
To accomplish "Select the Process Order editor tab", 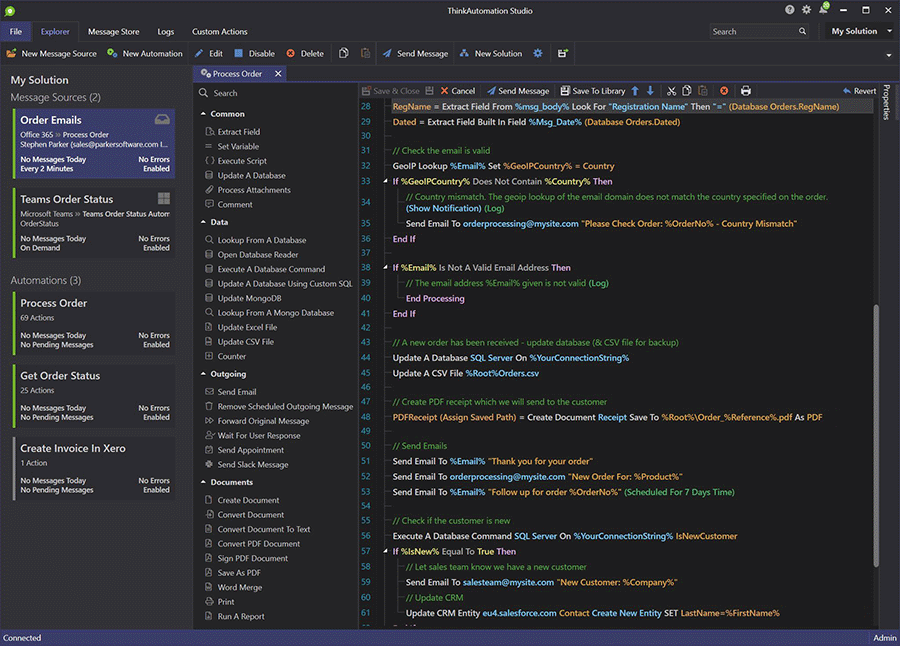I will (x=232, y=74).
